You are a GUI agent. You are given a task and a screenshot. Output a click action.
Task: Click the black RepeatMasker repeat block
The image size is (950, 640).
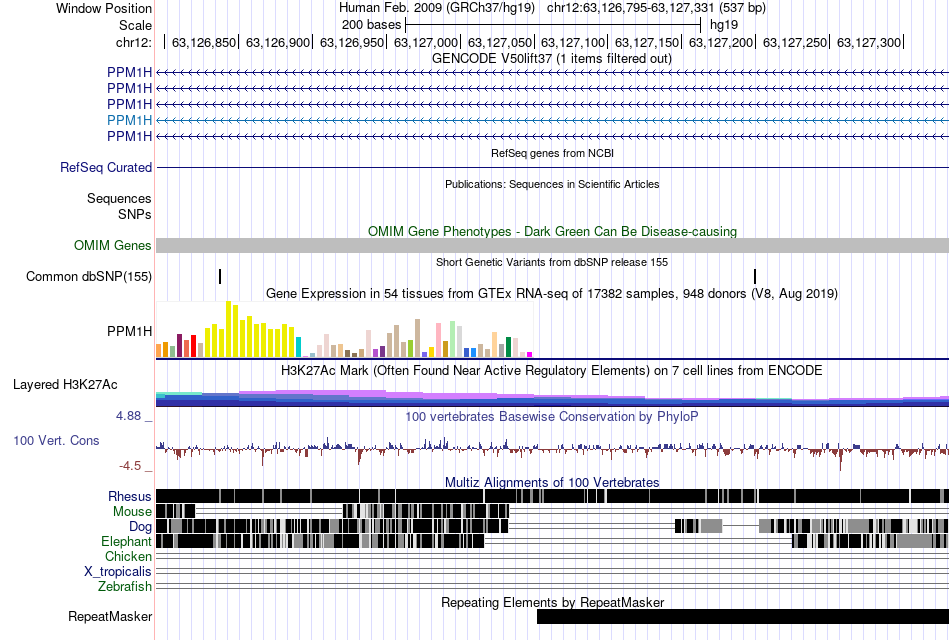pyautogui.click(x=743, y=617)
